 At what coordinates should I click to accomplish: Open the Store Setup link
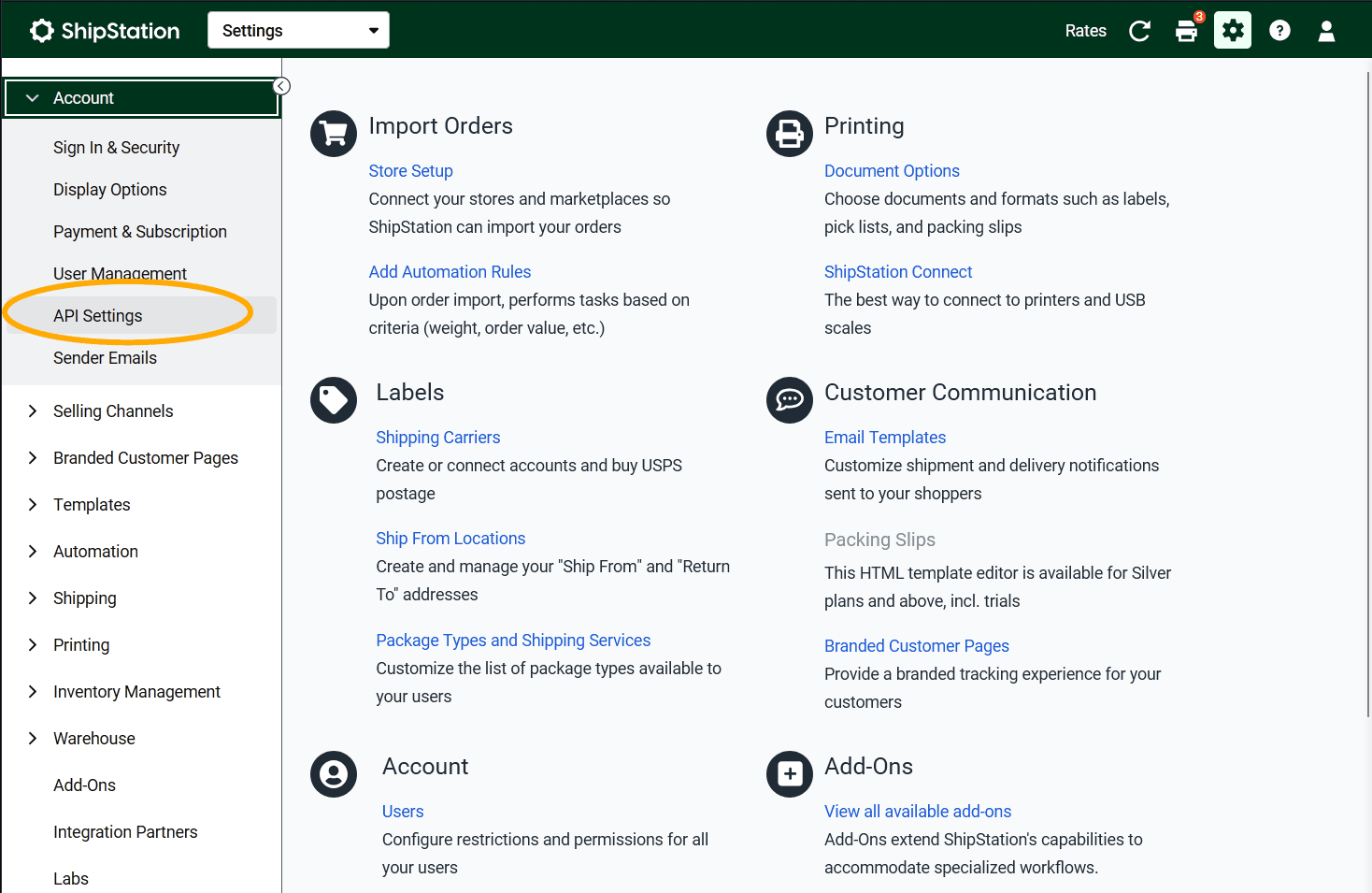coord(410,171)
